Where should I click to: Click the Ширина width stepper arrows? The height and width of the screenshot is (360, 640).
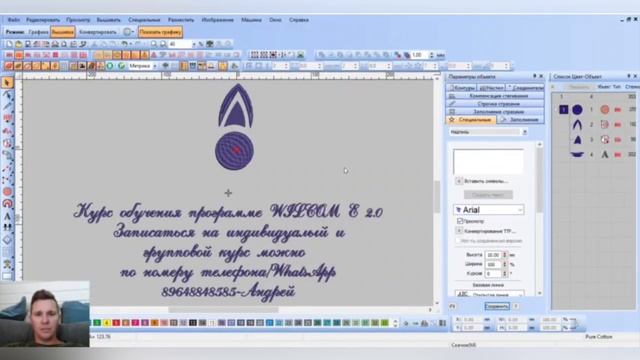pos(505,264)
